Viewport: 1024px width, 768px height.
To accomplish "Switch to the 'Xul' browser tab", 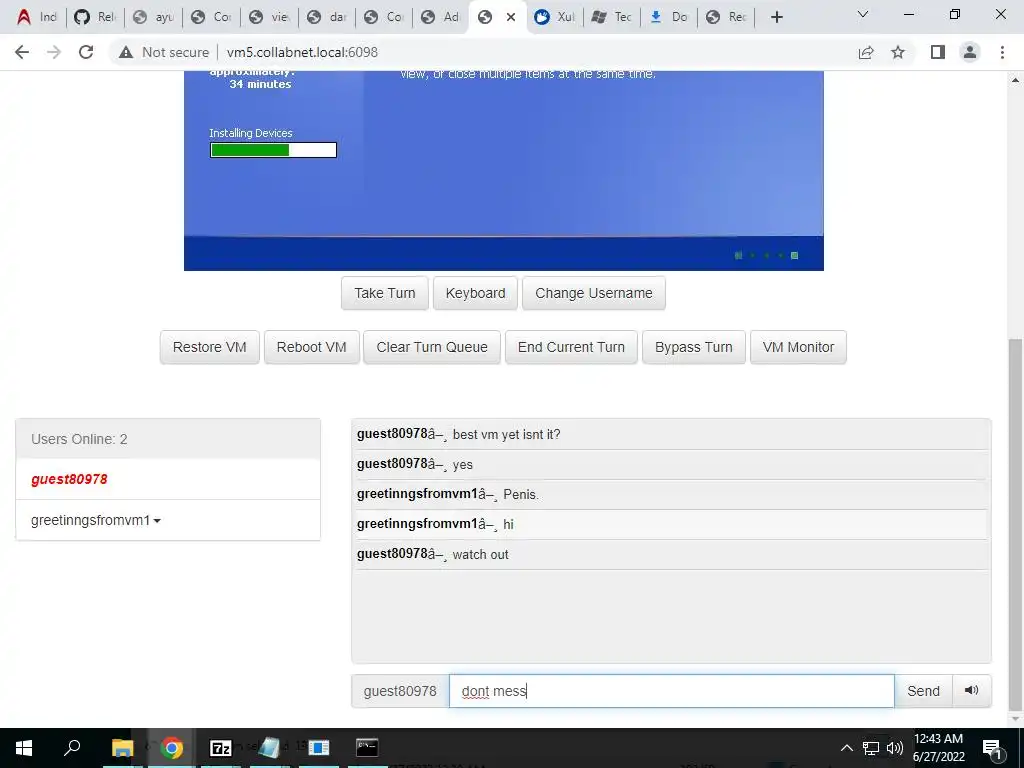I will pos(555,17).
